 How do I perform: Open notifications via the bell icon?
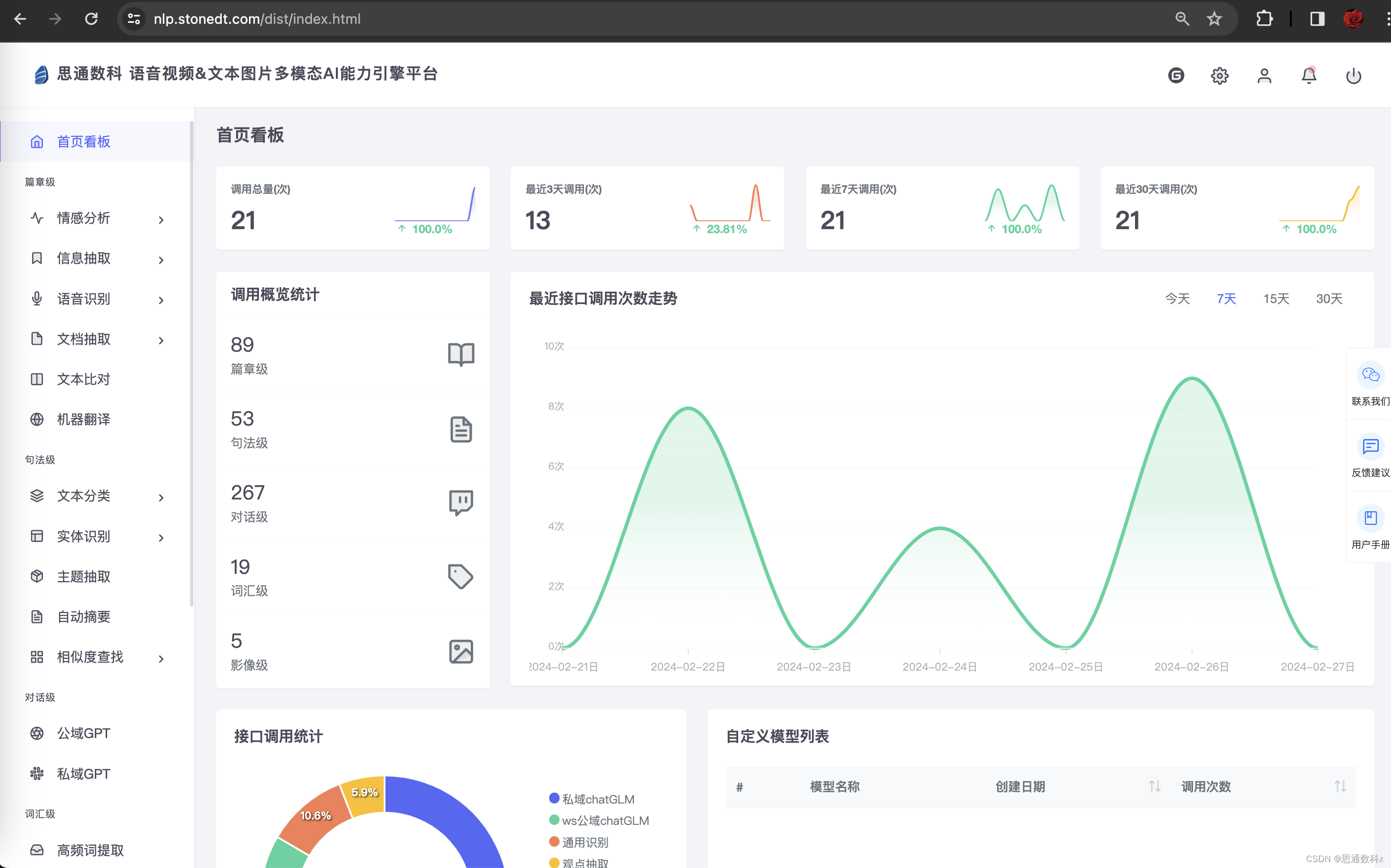[x=1309, y=75]
